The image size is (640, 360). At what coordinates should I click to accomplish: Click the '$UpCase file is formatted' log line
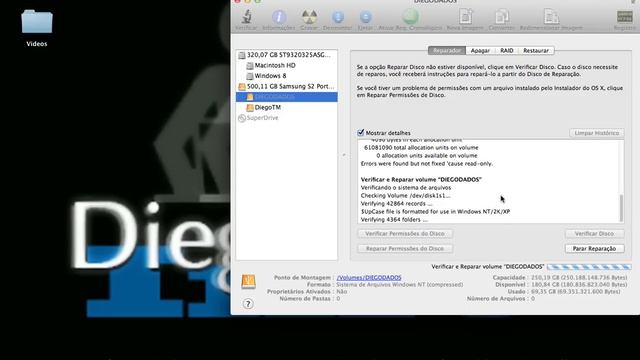click(435, 211)
